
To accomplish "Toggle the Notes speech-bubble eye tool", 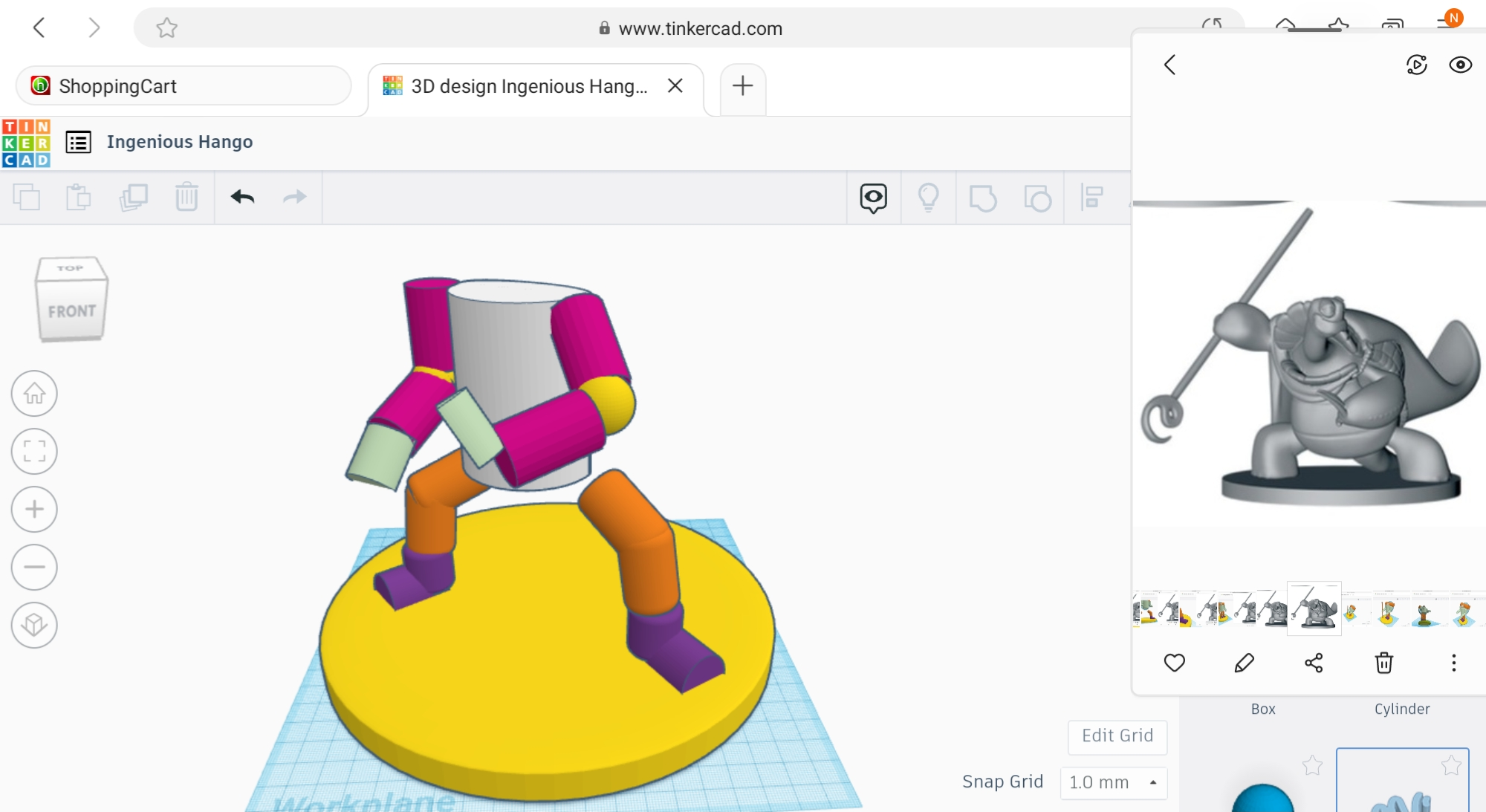I will 873,198.
